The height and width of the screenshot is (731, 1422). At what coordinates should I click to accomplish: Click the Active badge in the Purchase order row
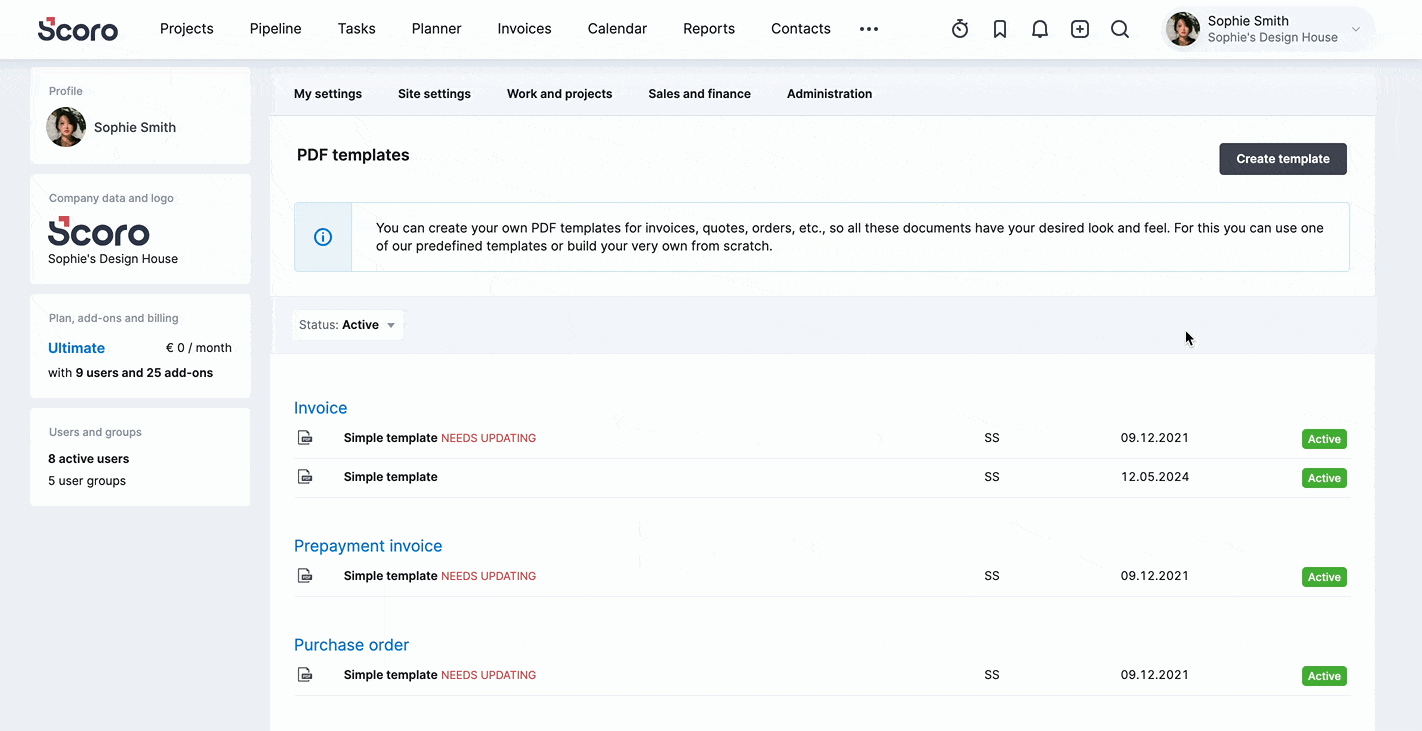click(x=1324, y=676)
